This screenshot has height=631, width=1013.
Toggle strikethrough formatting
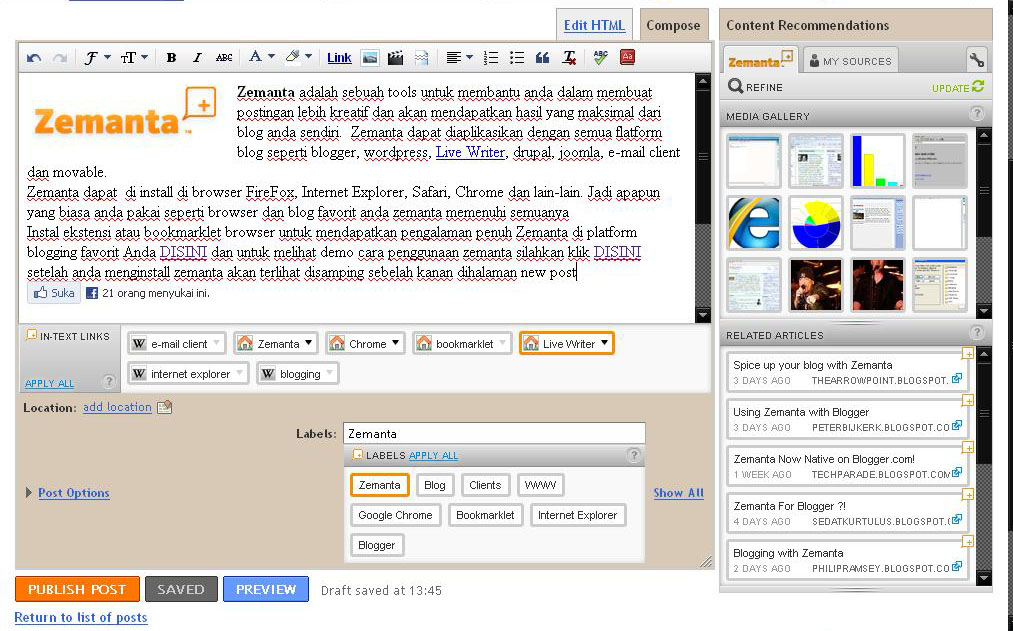[224, 57]
